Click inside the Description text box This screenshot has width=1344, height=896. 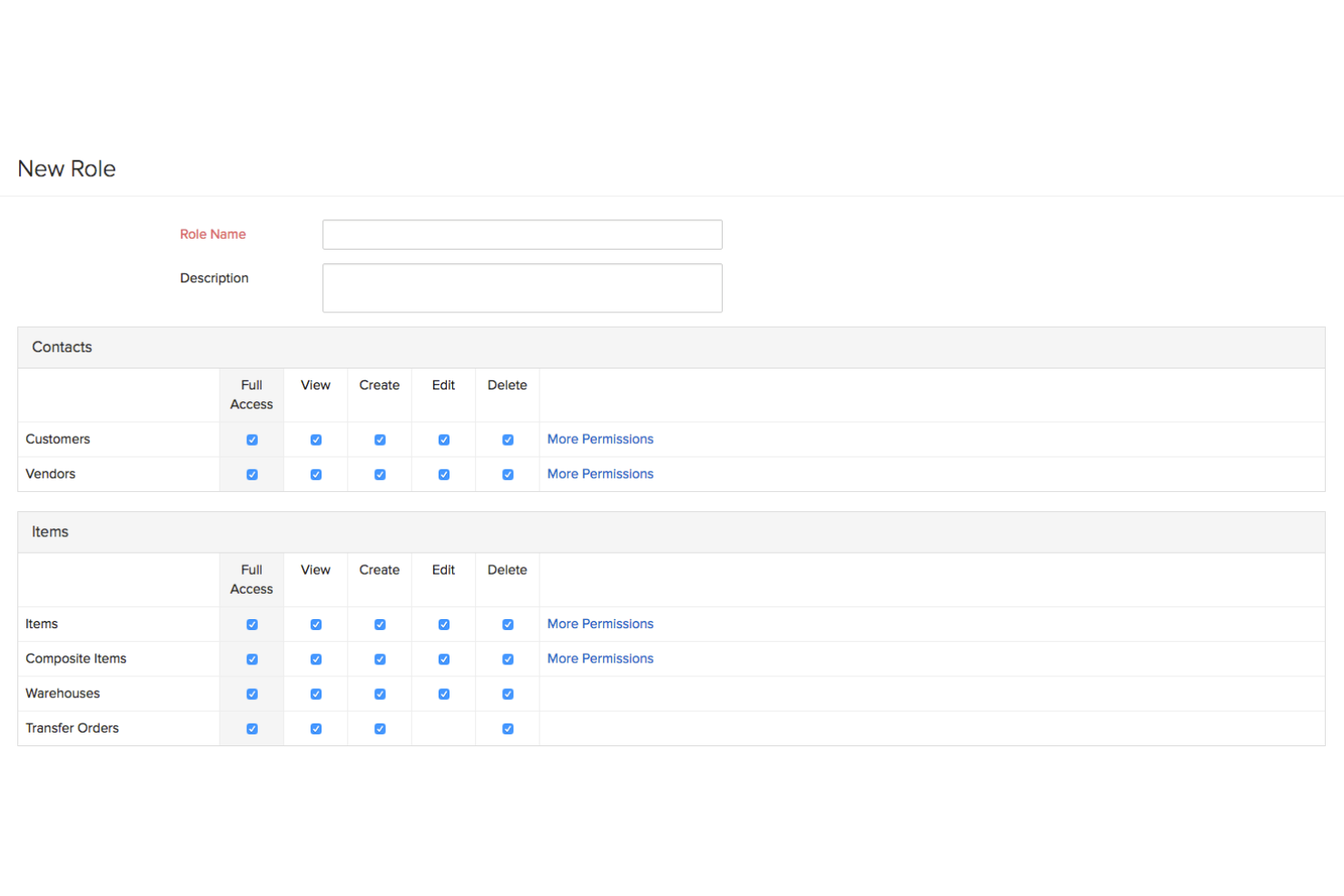(x=522, y=287)
